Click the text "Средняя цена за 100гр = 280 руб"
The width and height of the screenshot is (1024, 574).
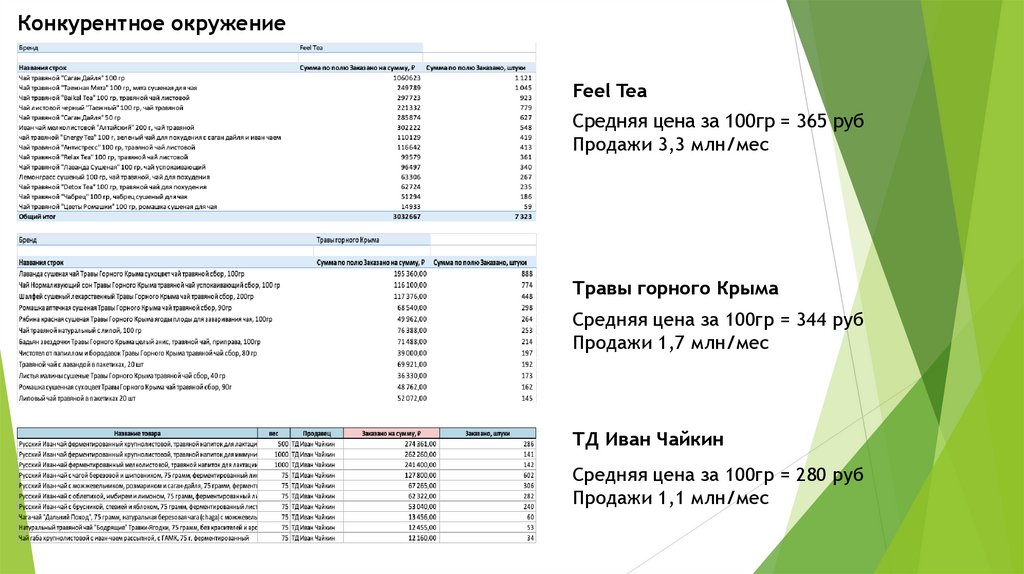(717, 473)
